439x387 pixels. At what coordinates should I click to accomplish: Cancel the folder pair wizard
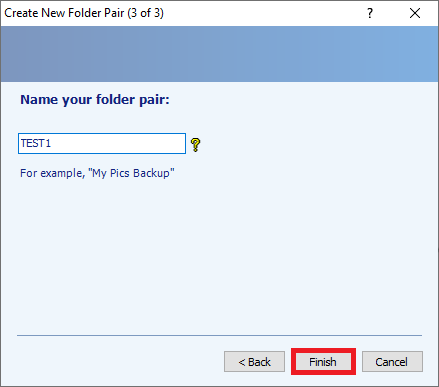(392, 362)
